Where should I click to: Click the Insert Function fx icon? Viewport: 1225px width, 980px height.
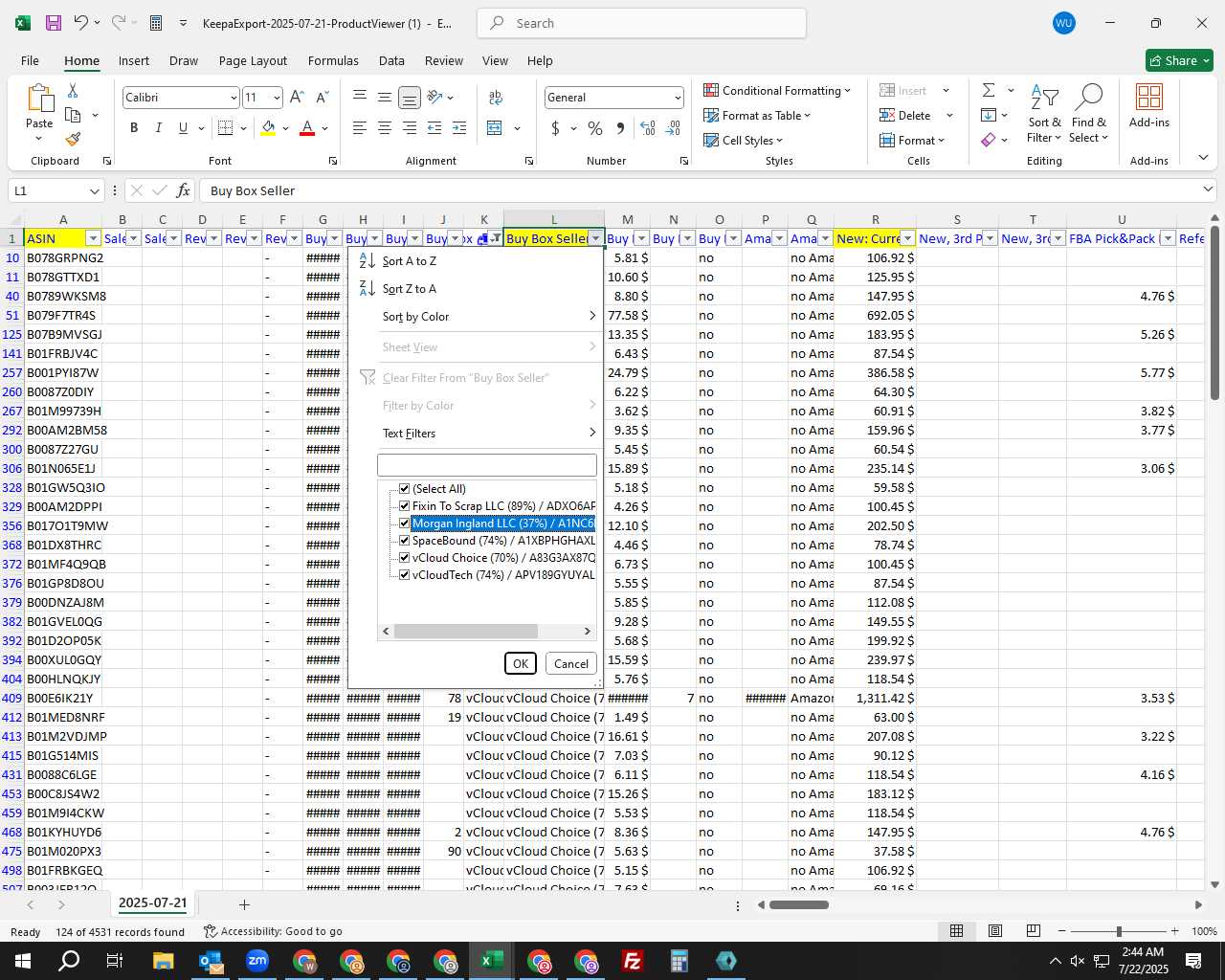(x=184, y=190)
